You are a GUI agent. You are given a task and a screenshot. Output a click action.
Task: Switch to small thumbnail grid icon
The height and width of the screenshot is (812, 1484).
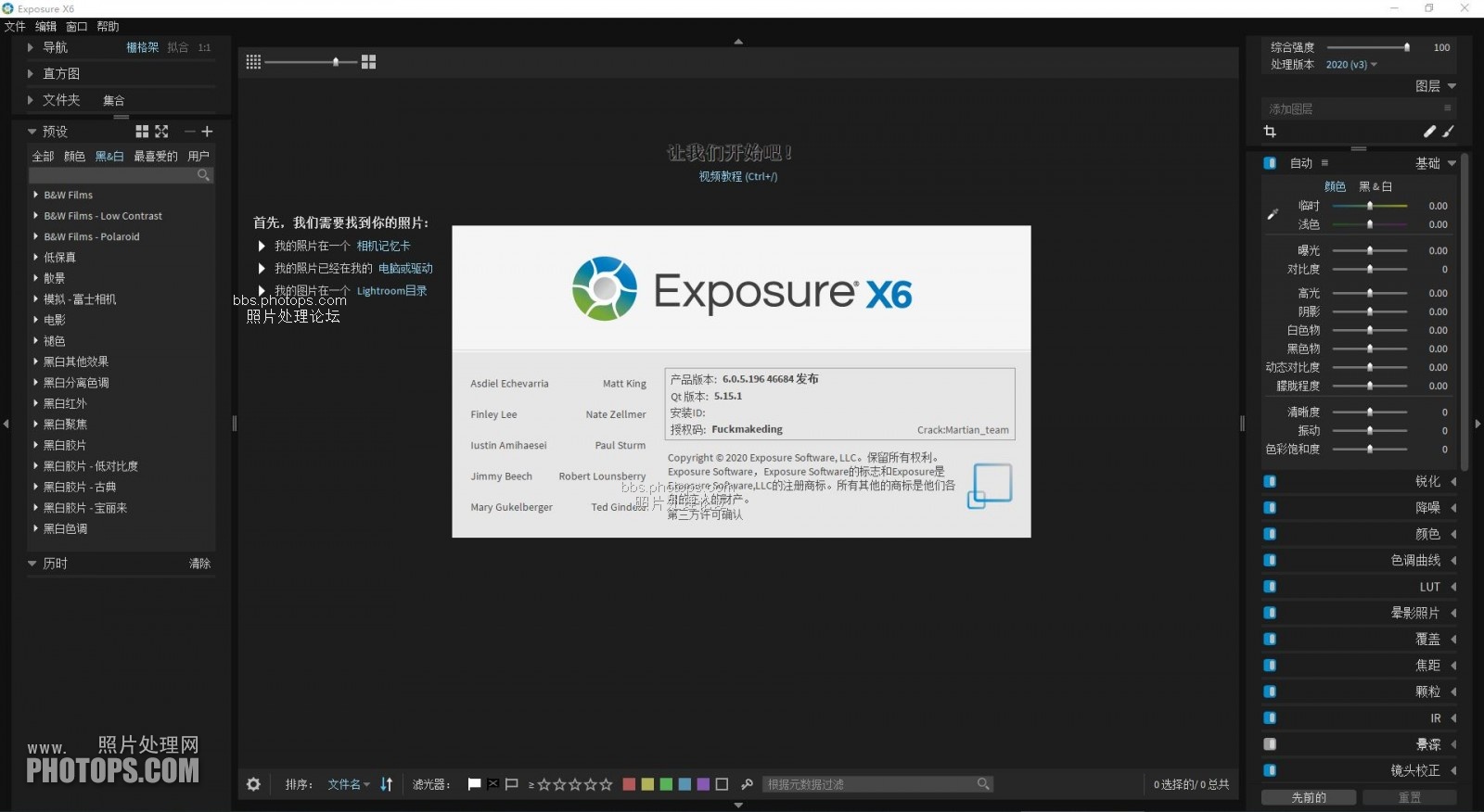click(253, 62)
